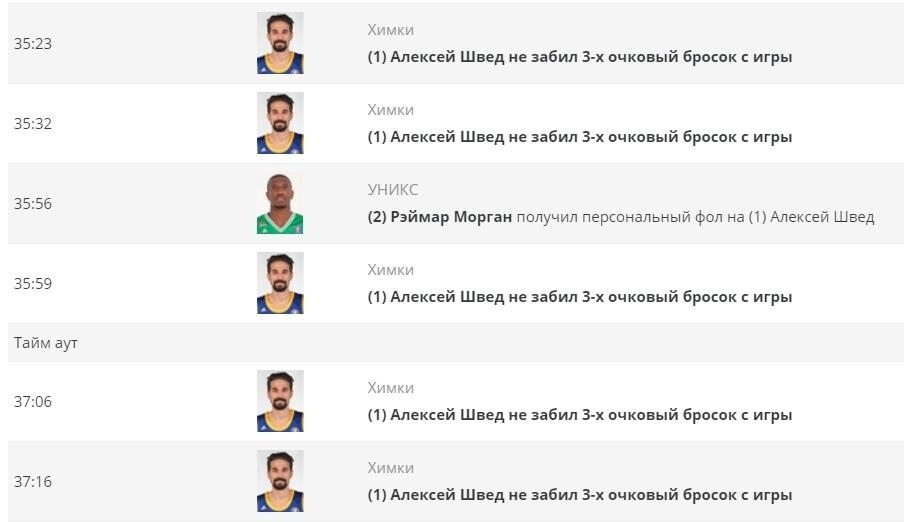Click Raymar Morgan's player photo
Viewport: 904px width, 522px height.
click(x=280, y=204)
